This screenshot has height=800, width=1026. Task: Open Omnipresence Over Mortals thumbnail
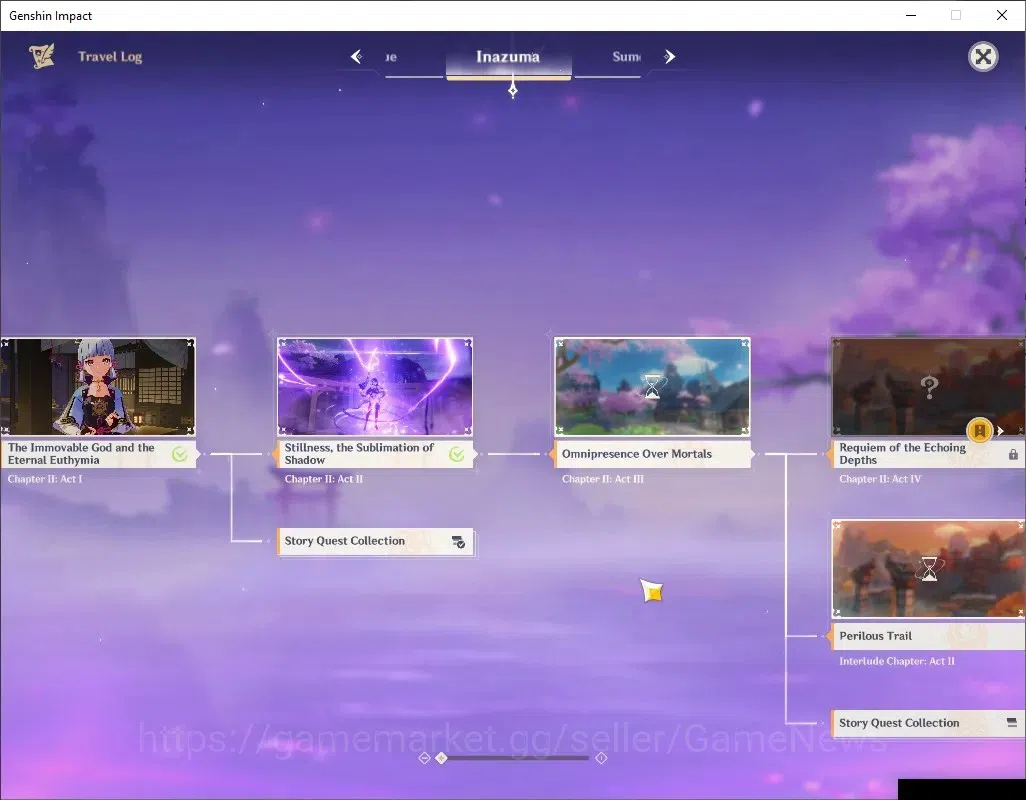pyautogui.click(x=652, y=387)
